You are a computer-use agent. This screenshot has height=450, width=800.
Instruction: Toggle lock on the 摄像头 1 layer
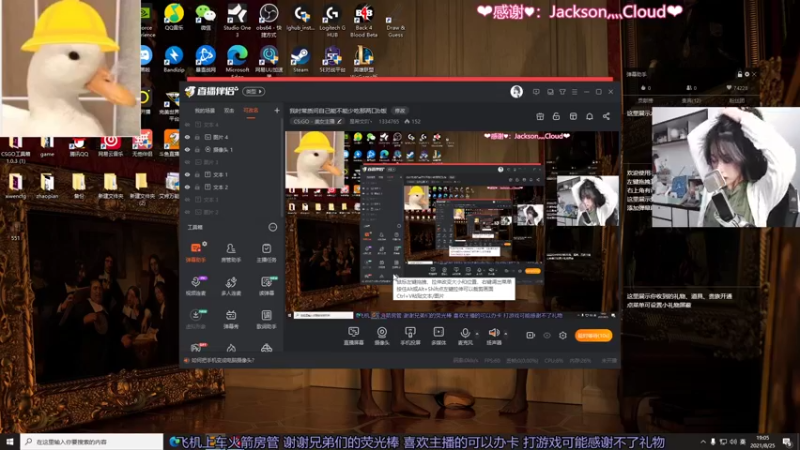[x=197, y=149]
